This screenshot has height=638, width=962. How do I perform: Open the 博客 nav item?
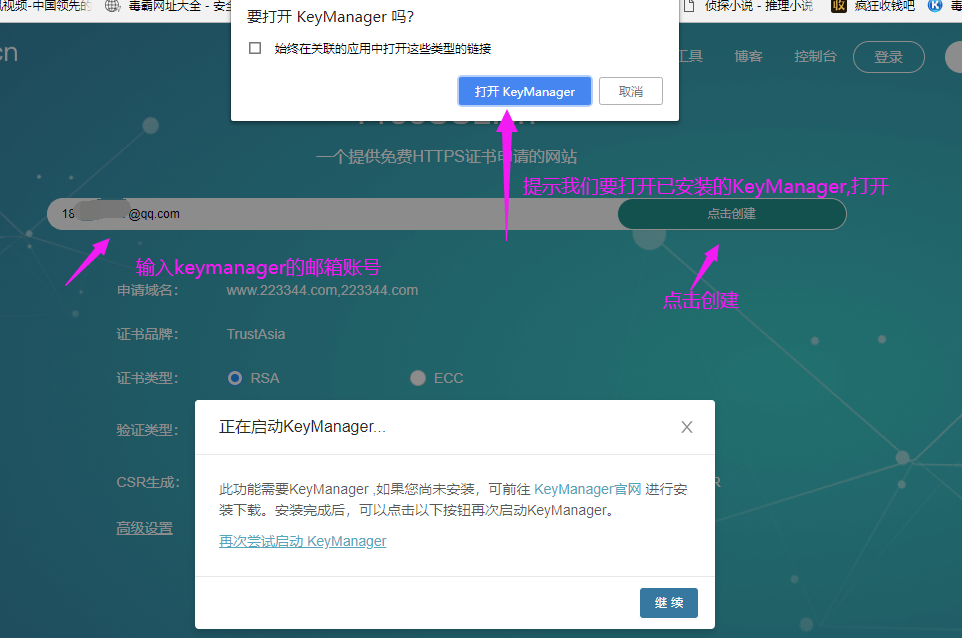[748, 56]
